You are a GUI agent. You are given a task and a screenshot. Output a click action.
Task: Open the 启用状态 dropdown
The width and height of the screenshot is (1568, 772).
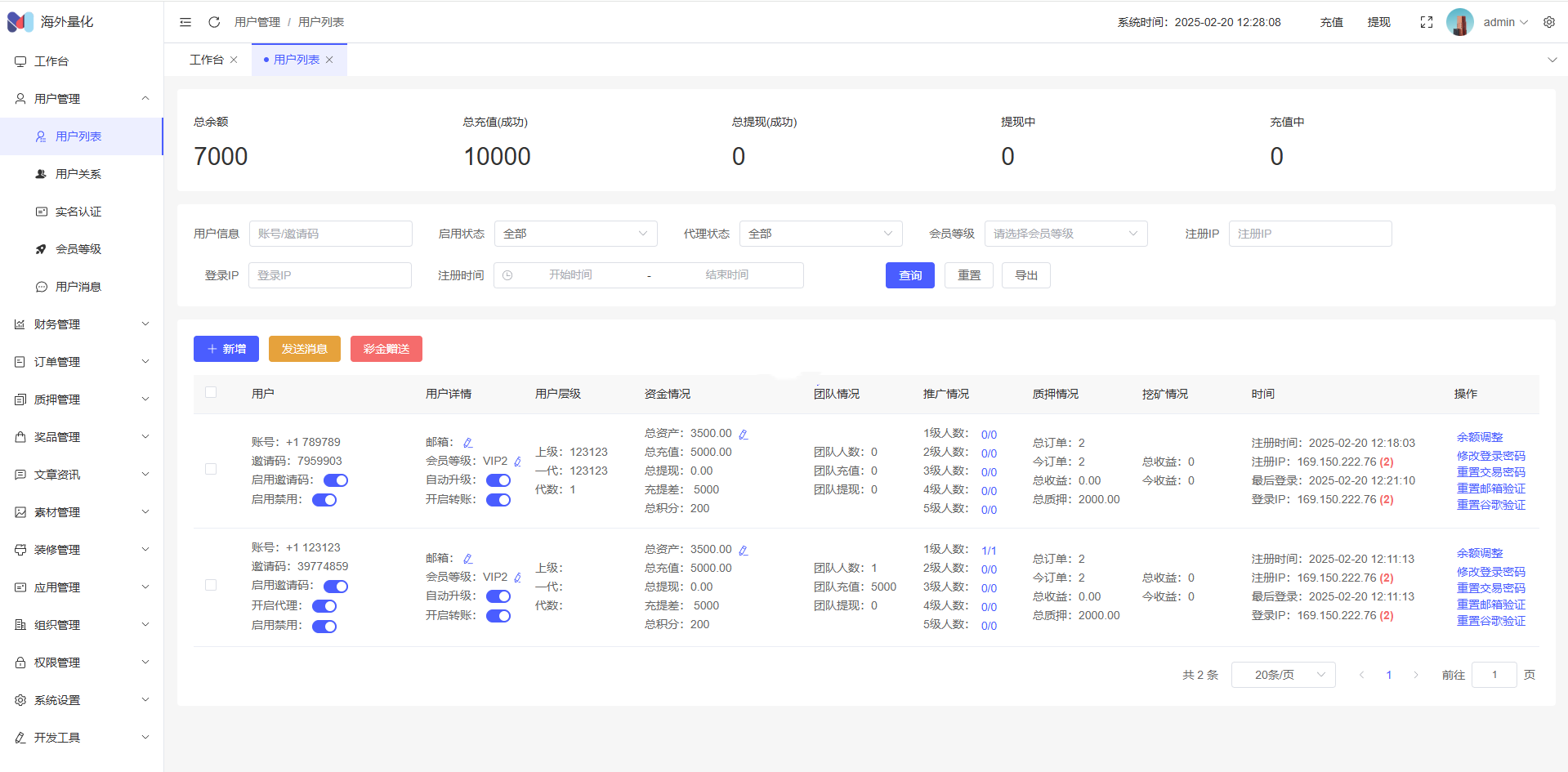tap(575, 234)
